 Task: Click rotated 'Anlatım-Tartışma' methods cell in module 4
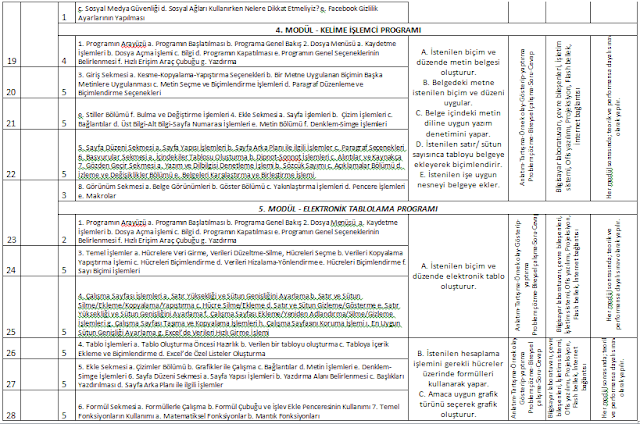pos(527,118)
